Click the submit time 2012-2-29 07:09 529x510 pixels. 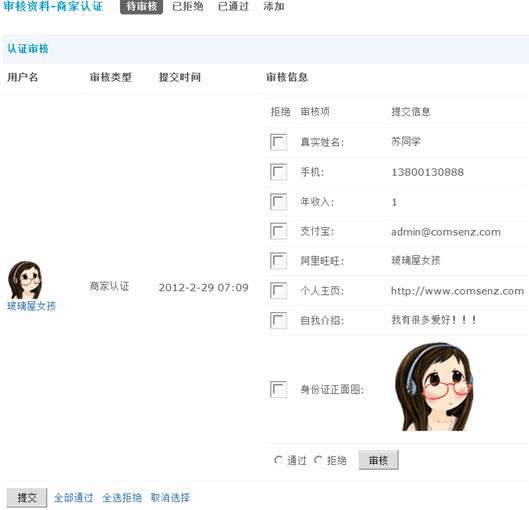point(203,287)
